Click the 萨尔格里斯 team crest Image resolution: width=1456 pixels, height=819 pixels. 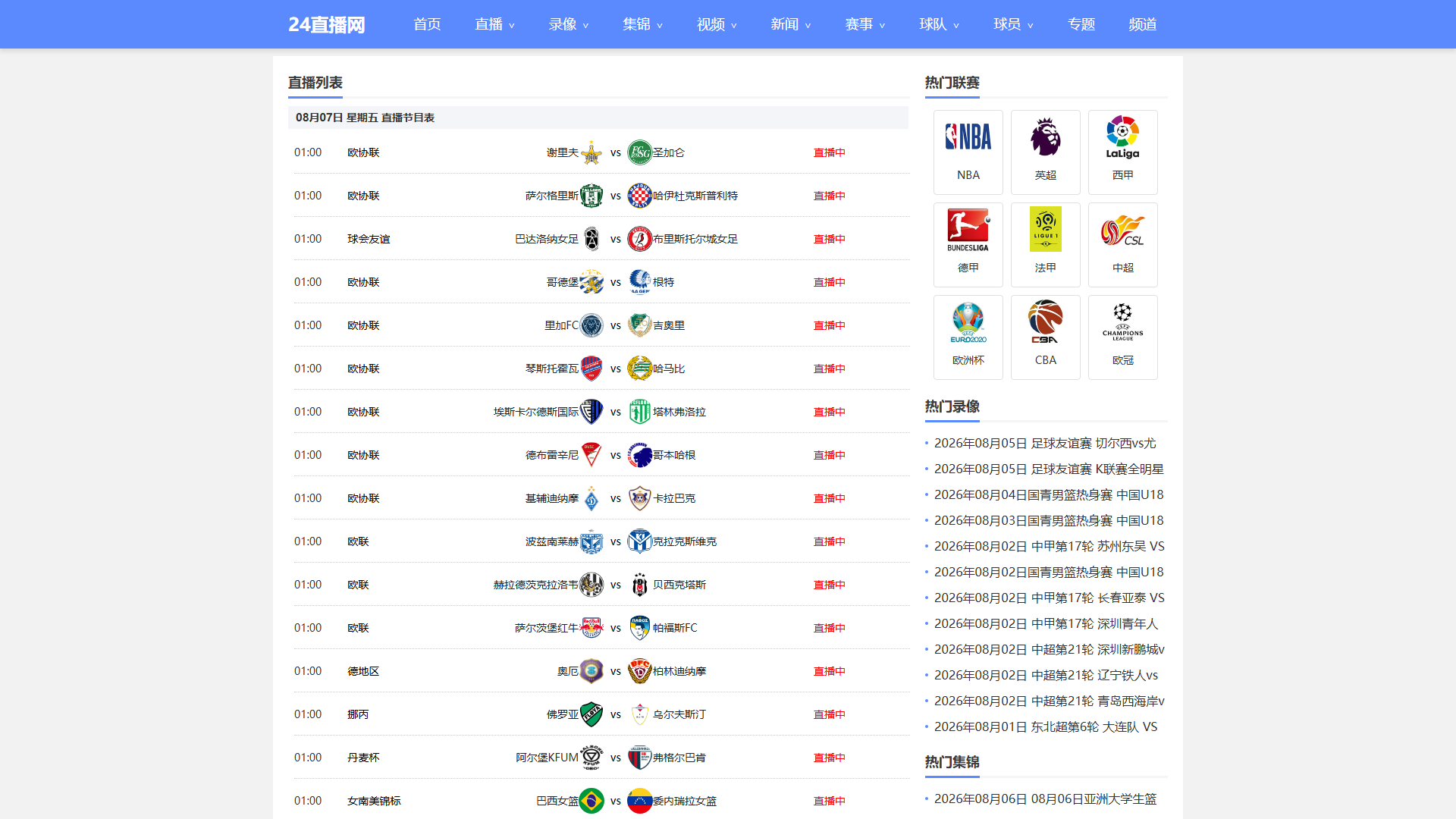point(591,196)
